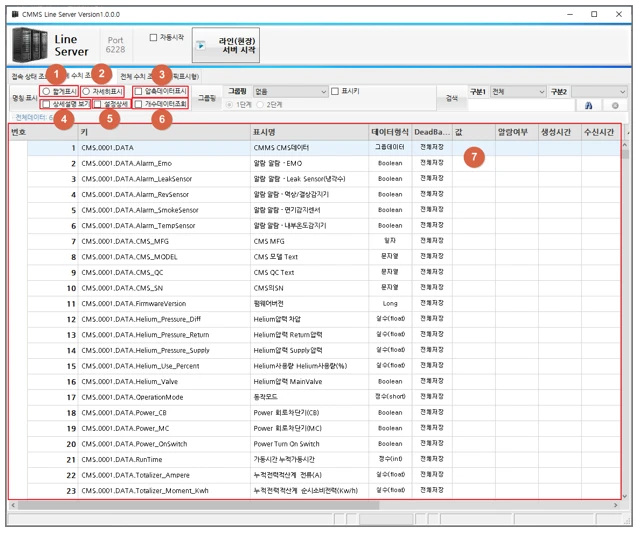
Task: Select row CMS.0001.DATA.CMS_MFG
Action: (324, 241)
